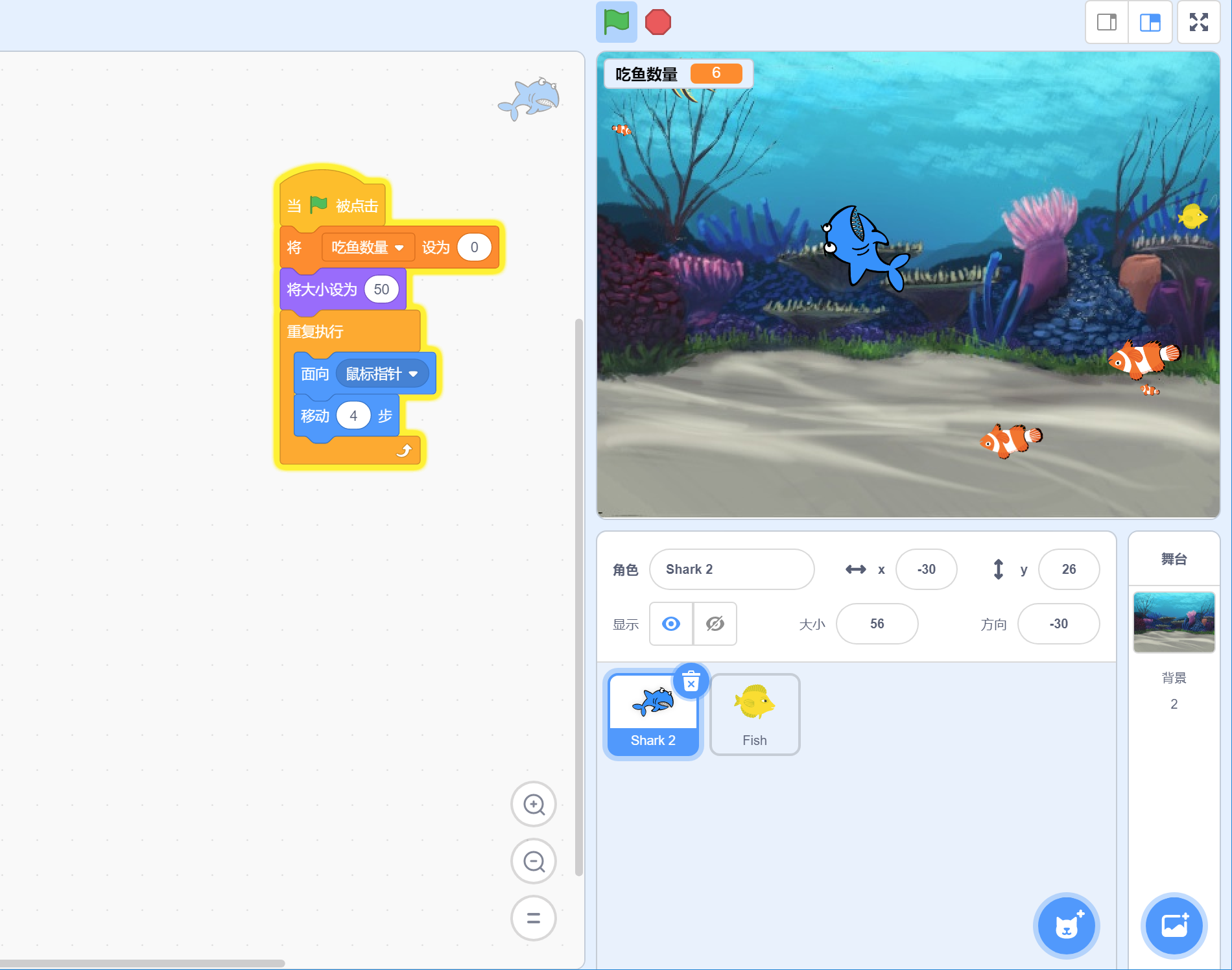1232x970 pixels.
Task: Click the horizontal x arrow icon
Action: pos(855,569)
